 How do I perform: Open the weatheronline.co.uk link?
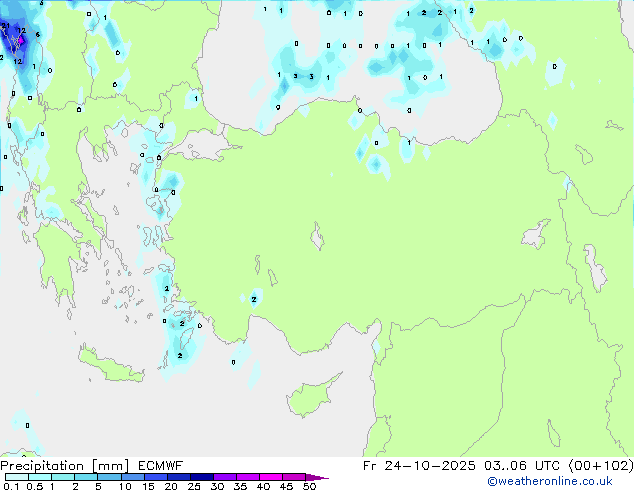550,481
